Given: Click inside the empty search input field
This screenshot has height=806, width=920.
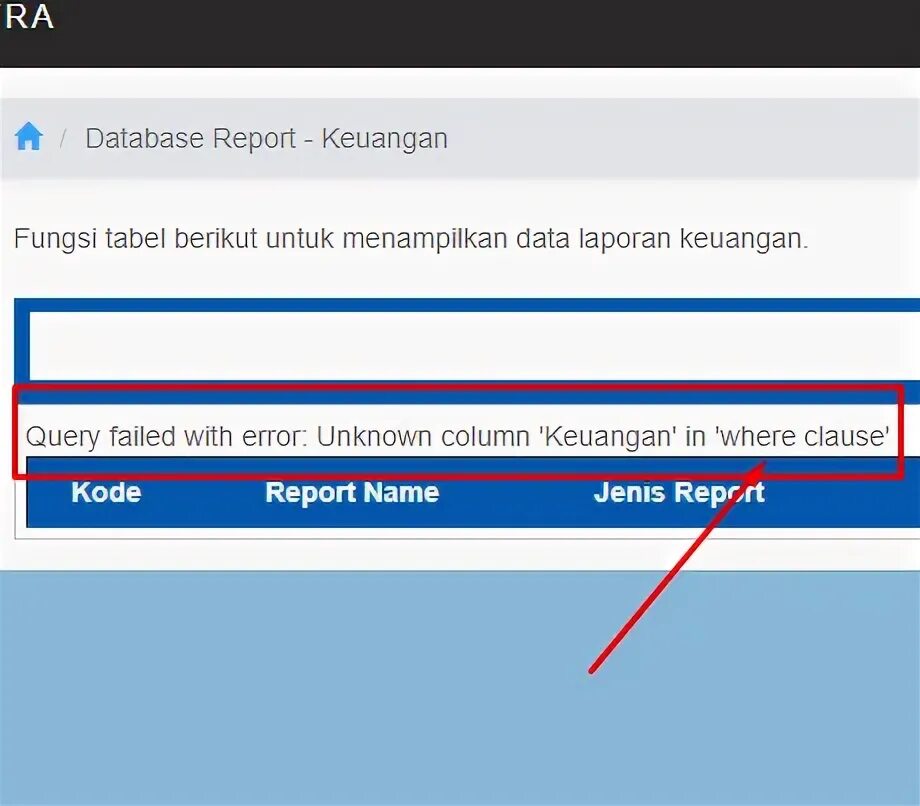Looking at the screenshot, I should 460,343.
